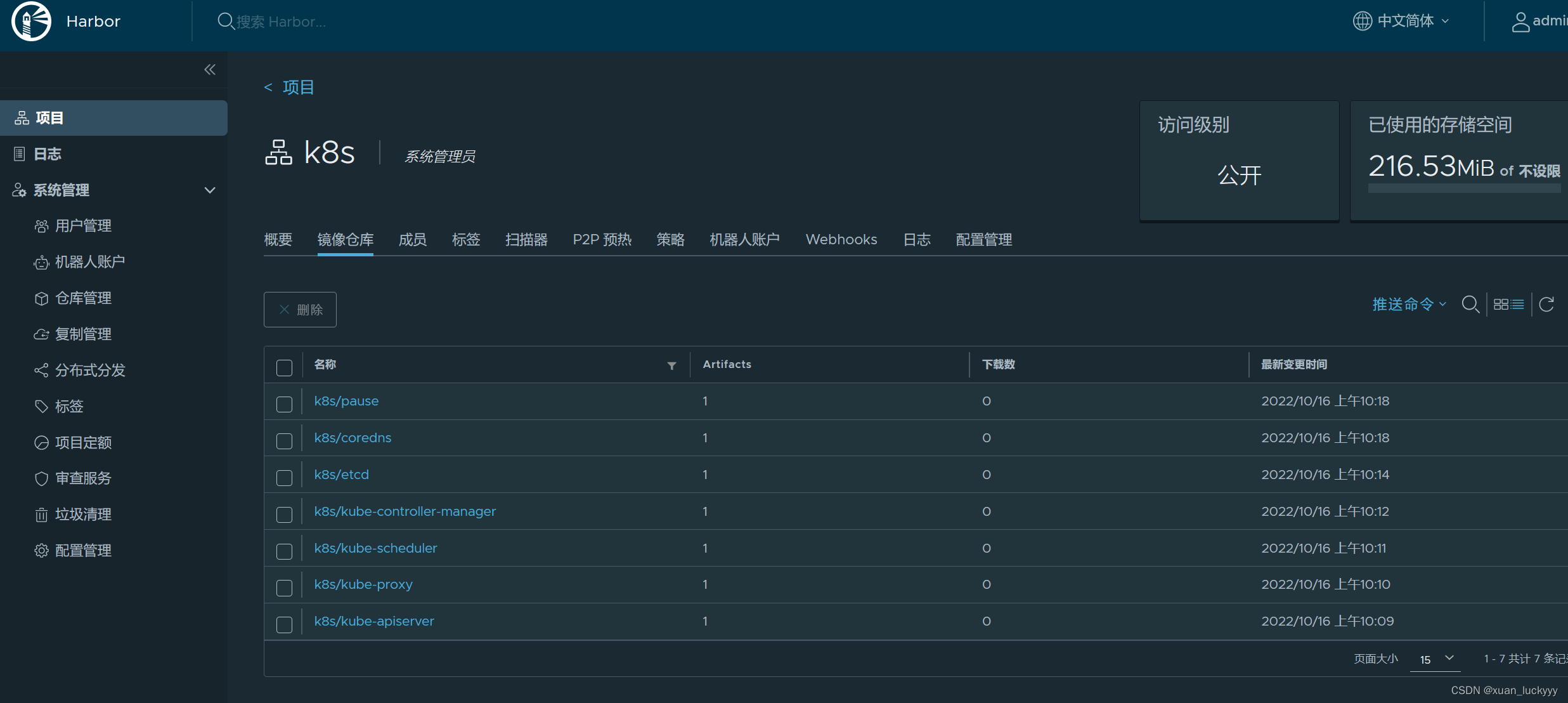
Task: Open the Webhooks tab
Action: click(841, 240)
